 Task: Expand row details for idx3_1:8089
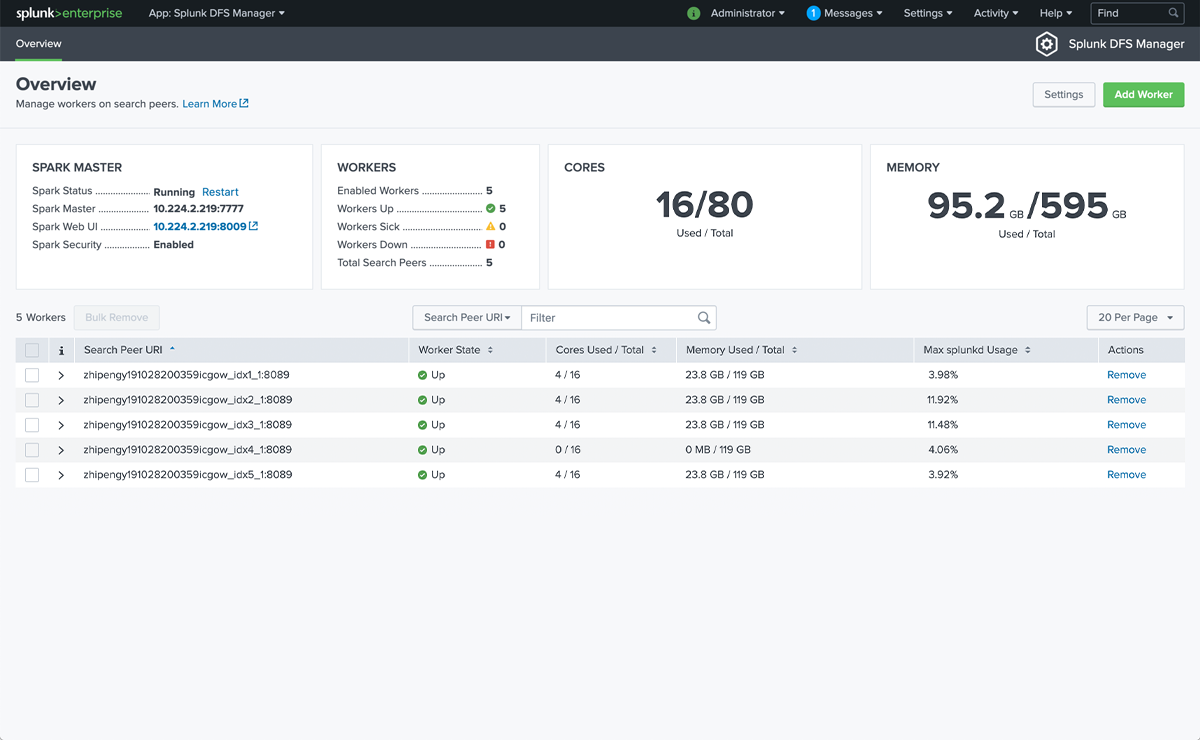click(x=61, y=425)
